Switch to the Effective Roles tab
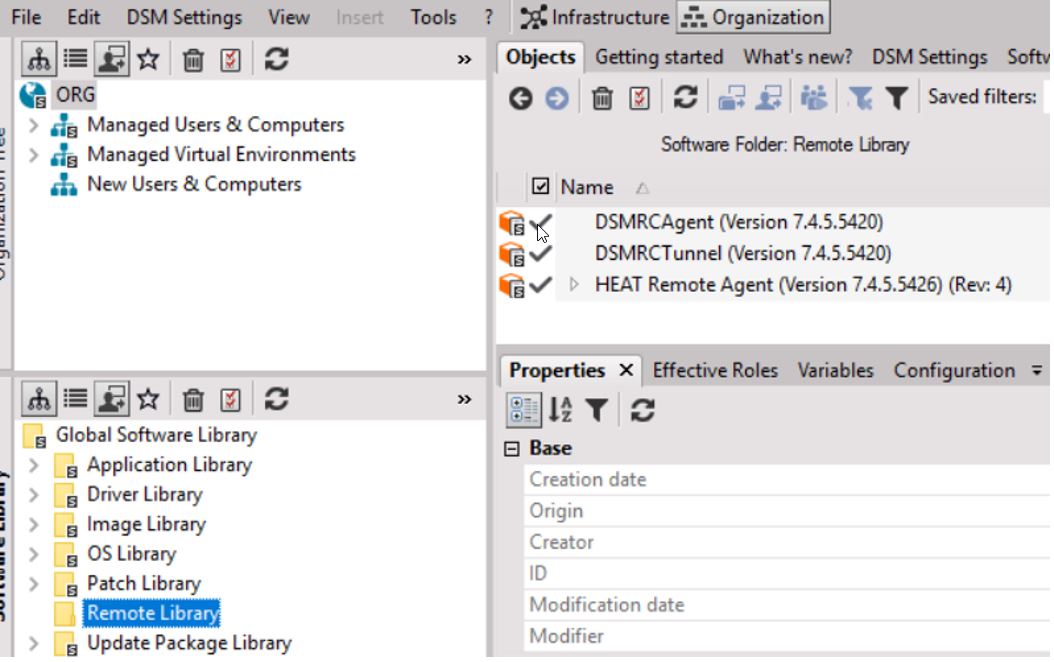Image resolution: width=1054 pixels, height=662 pixels. 715,369
